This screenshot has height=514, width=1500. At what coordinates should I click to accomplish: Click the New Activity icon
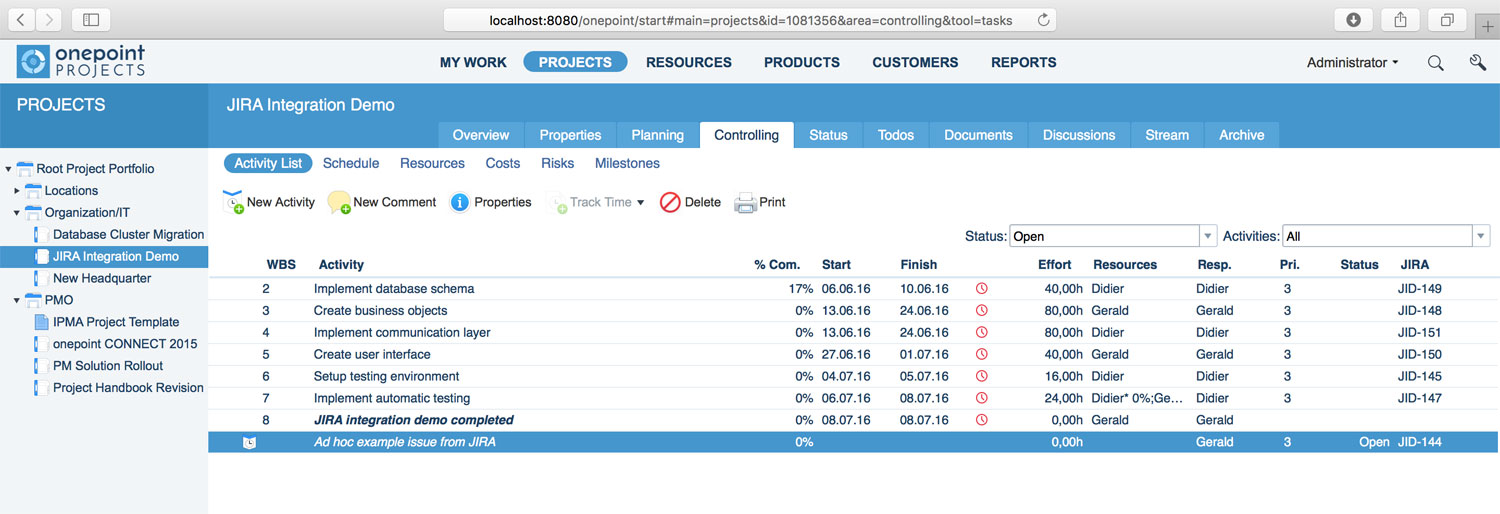click(233, 202)
